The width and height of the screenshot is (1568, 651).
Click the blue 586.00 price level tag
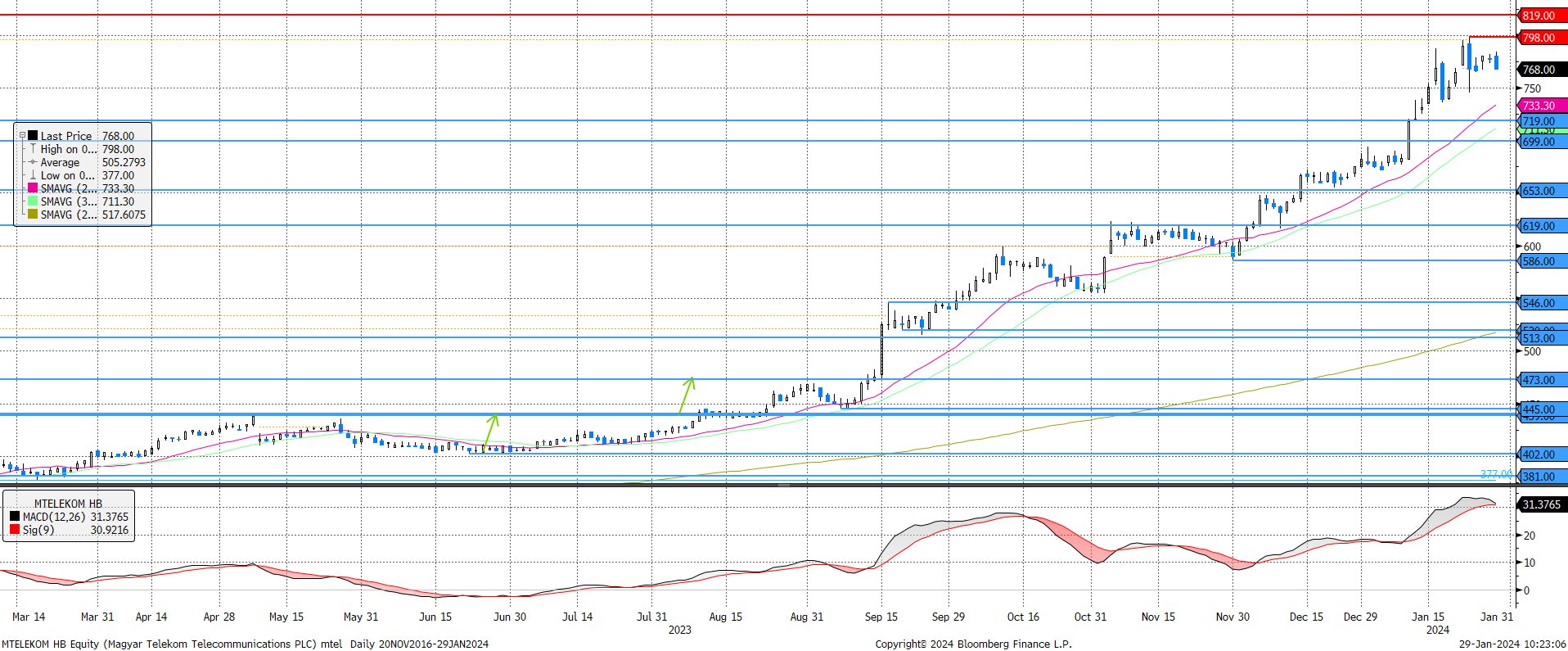pos(1542,261)
